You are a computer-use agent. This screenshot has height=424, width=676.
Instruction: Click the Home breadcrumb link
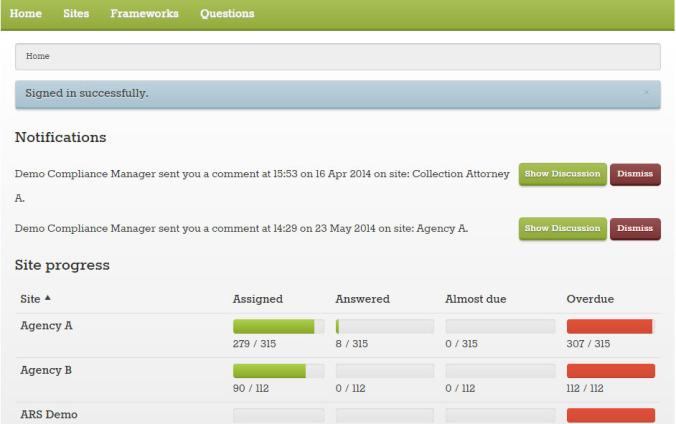pyautogui.click(x=38, y=56)
